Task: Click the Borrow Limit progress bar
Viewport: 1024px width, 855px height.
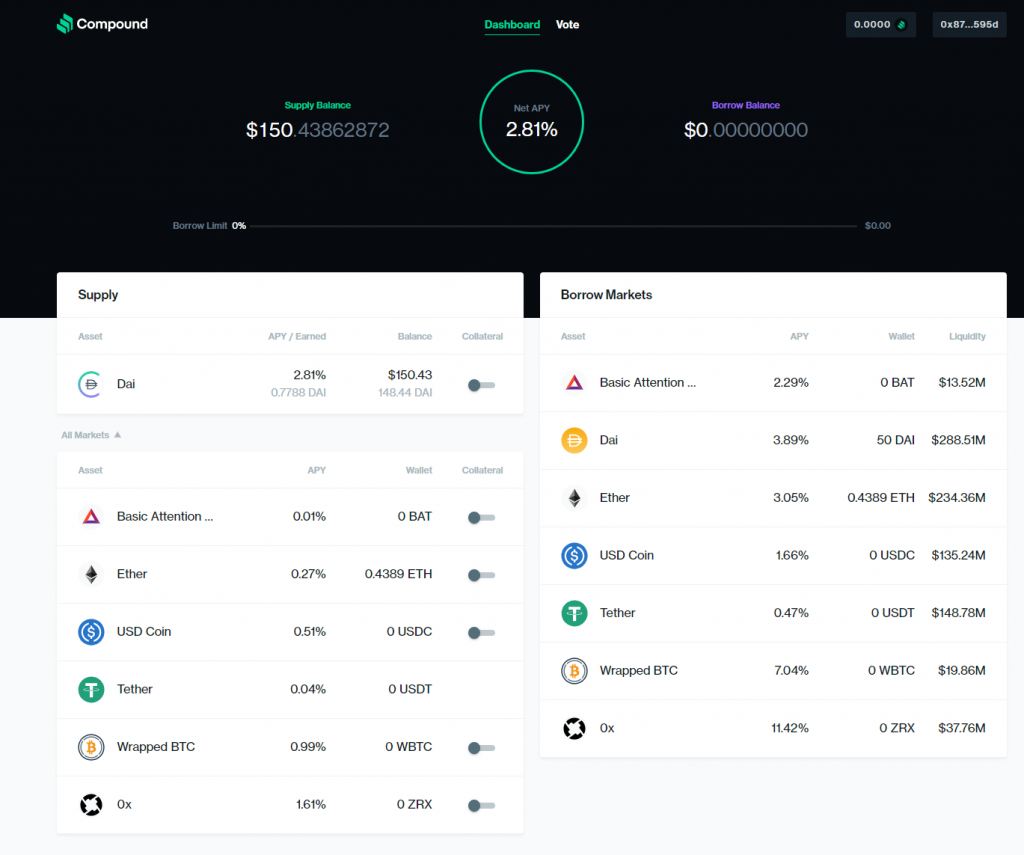Action: [x=555, y=227]
